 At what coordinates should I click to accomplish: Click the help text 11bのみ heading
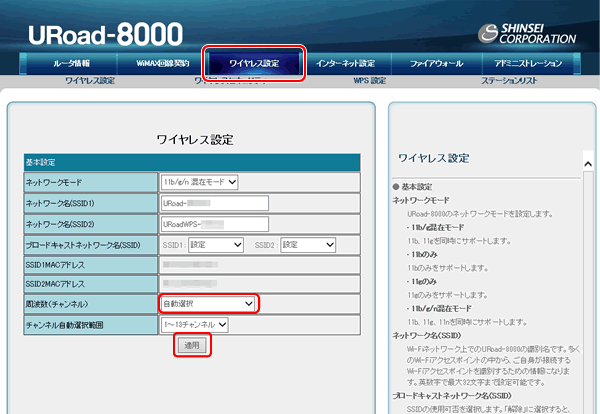424,254
